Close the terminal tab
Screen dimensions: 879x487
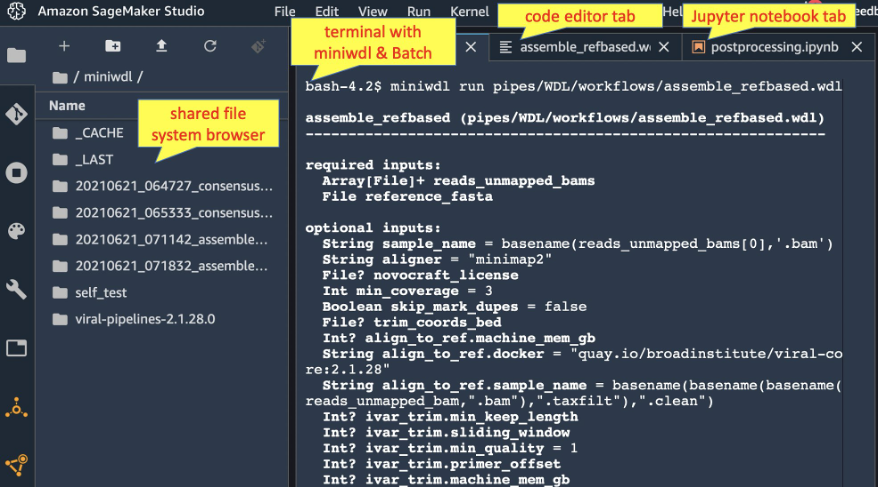(x=471, y=47)
